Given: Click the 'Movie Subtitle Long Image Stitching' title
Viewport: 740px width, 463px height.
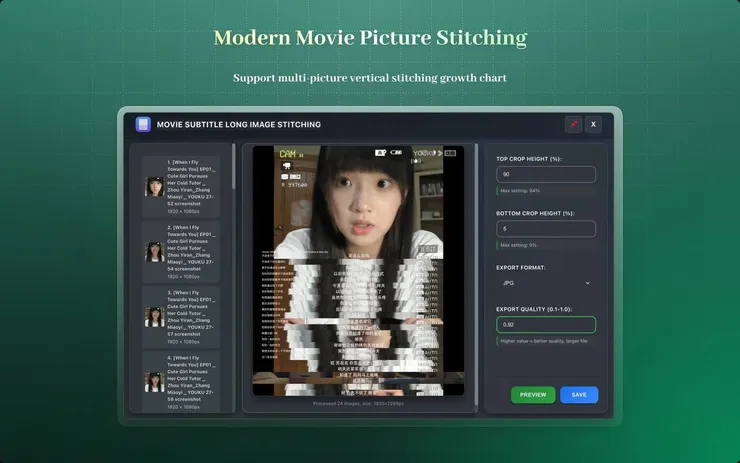Looking at the screenshot, I should tap(239, 125).
